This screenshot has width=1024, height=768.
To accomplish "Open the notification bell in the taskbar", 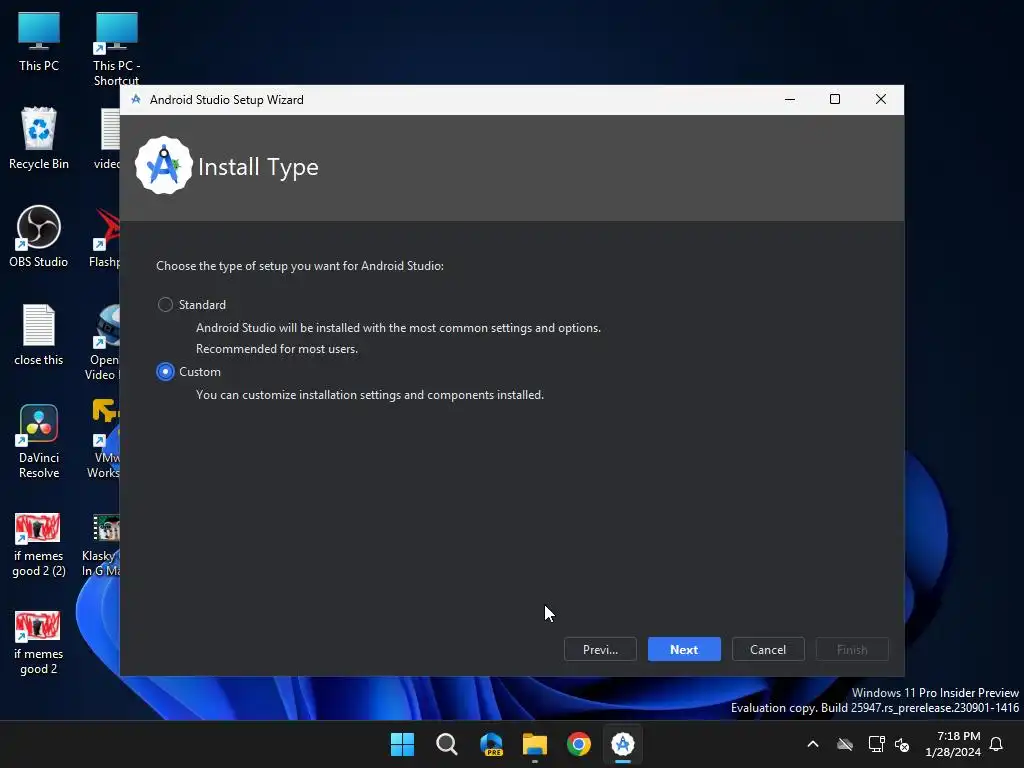I will [996, 744].
